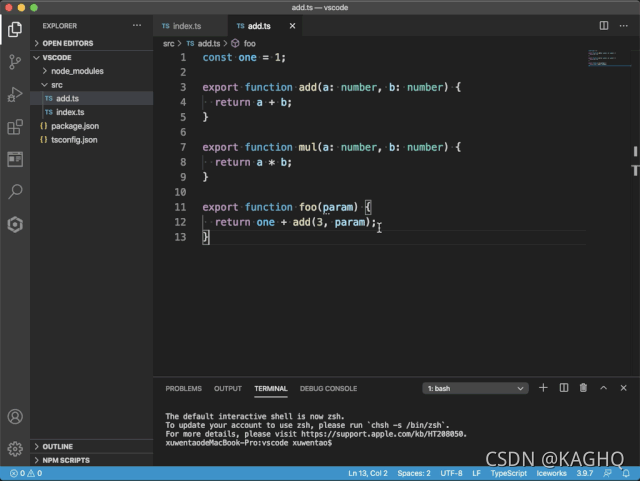Click TypeScript version 3.9.7 in status bar
The width and height of the screenshot is (640, 481).
click(x=584, y=473)
